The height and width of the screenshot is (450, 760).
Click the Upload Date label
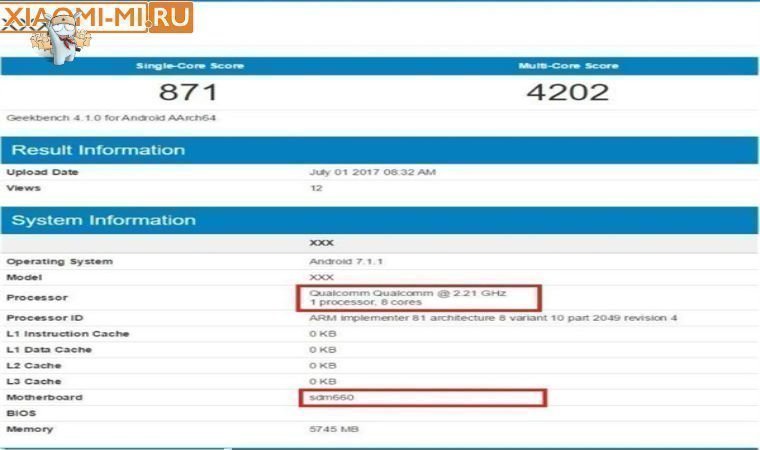click(42, 172)
